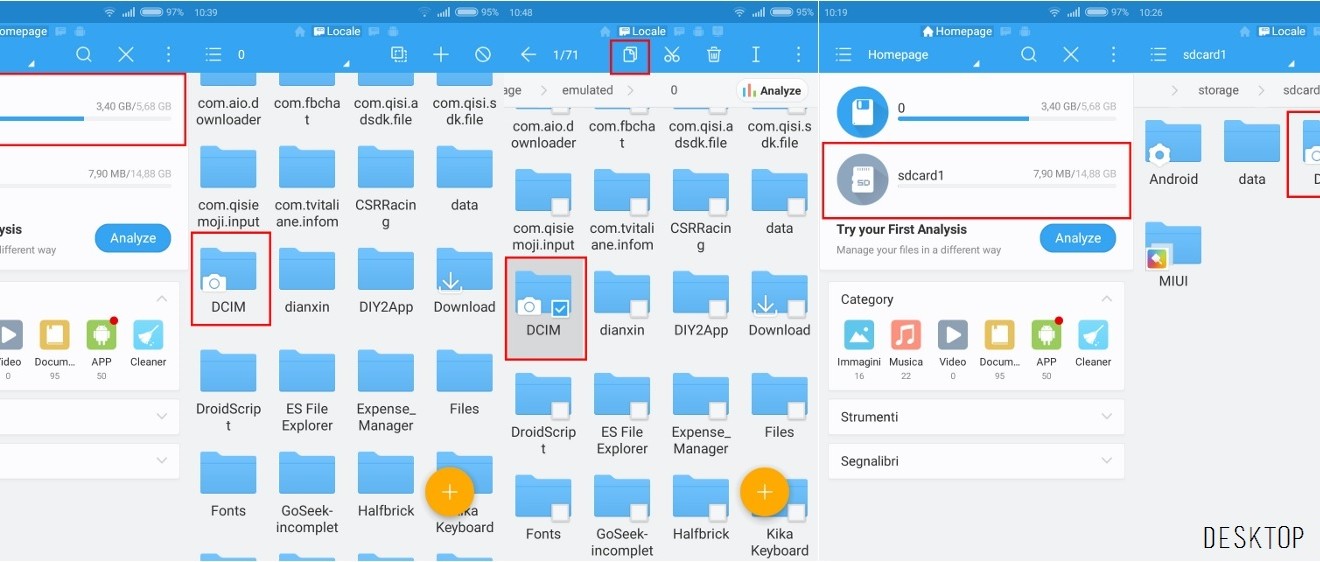Tap the 1/71 selection counter
The height and width of the screenshot is (562, 1320).
pyautogui.click(x=566, y=55)
